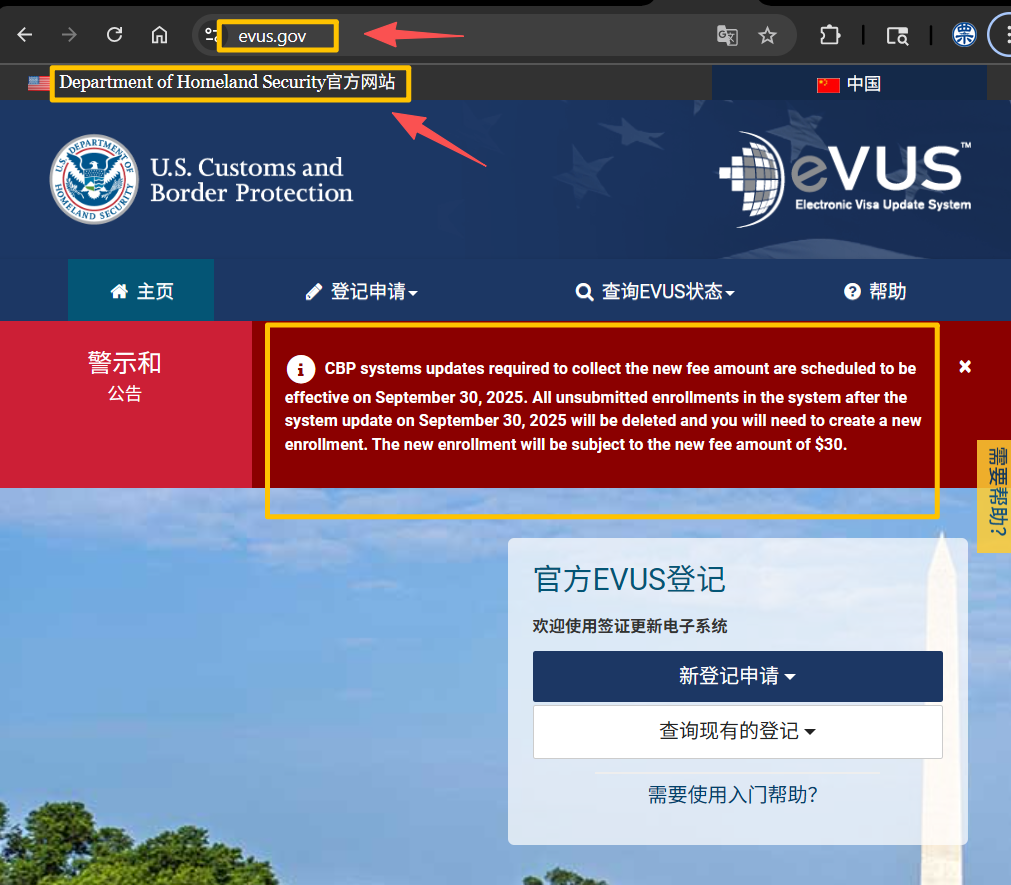Click the browser back arrow

25,35
